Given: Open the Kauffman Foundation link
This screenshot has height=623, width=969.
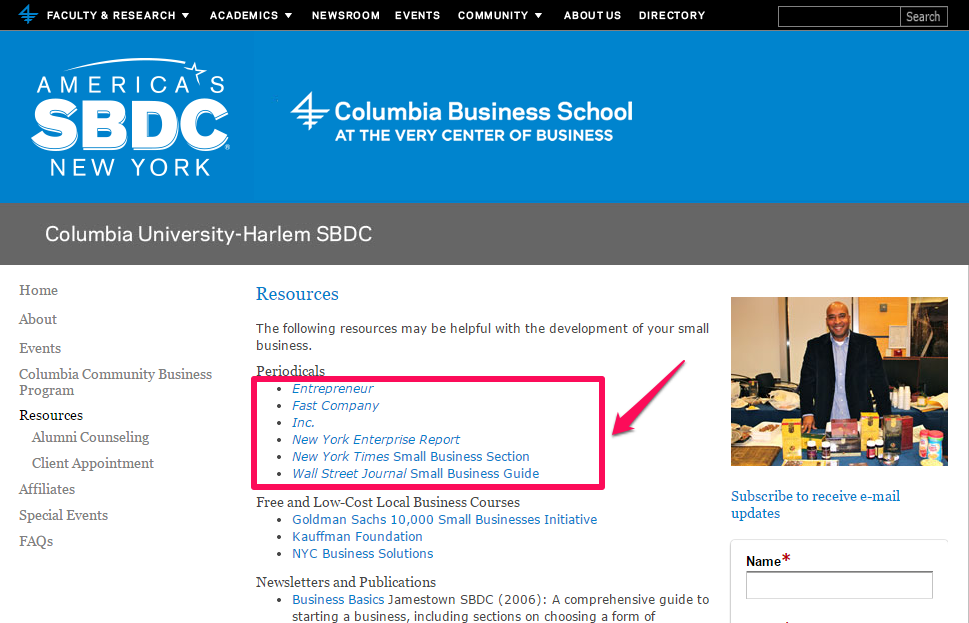Looking at the screenshot, I should [x=357, y=536].
